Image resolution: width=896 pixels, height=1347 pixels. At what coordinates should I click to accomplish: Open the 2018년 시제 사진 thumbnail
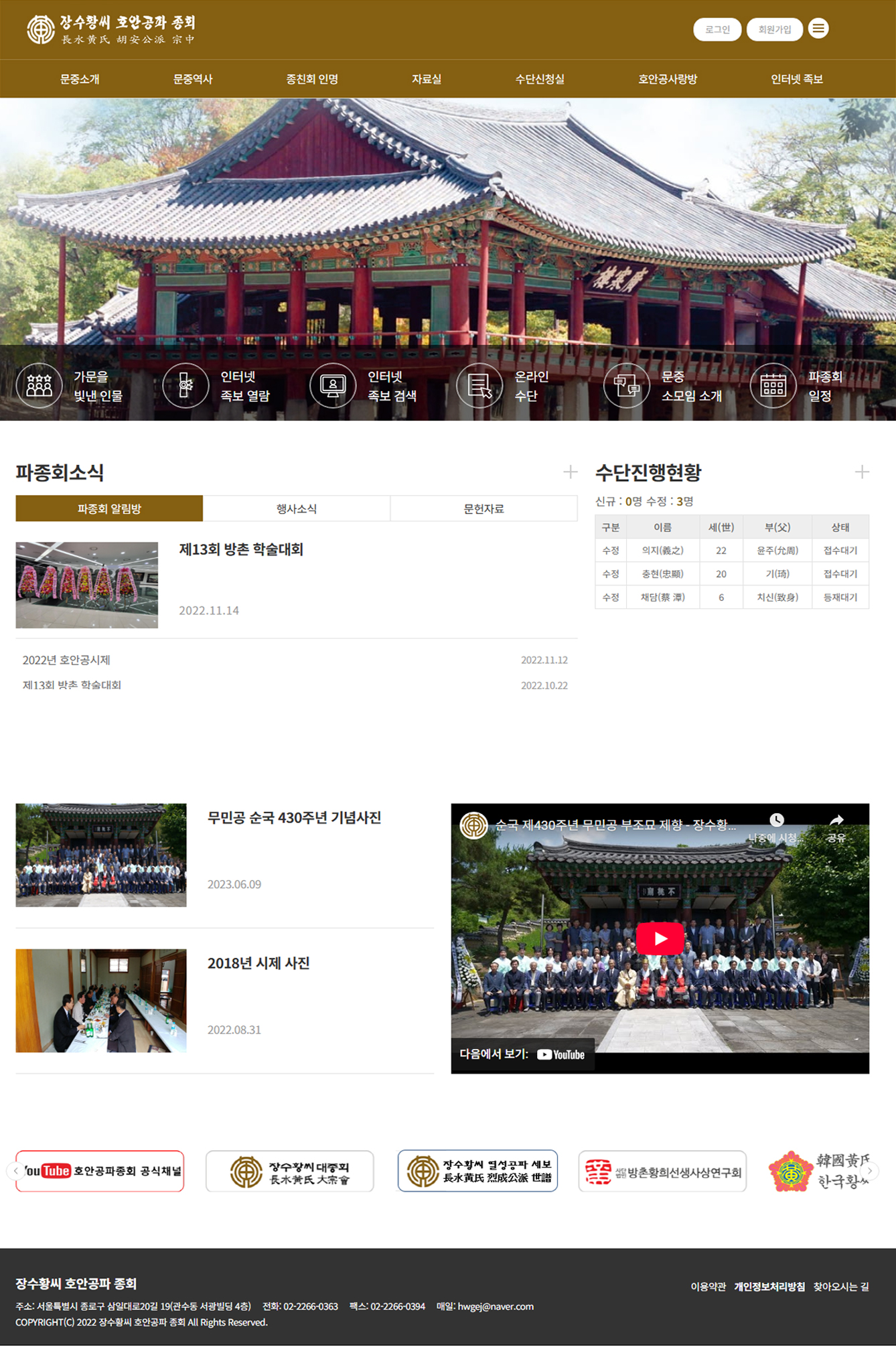(101, 1000)
